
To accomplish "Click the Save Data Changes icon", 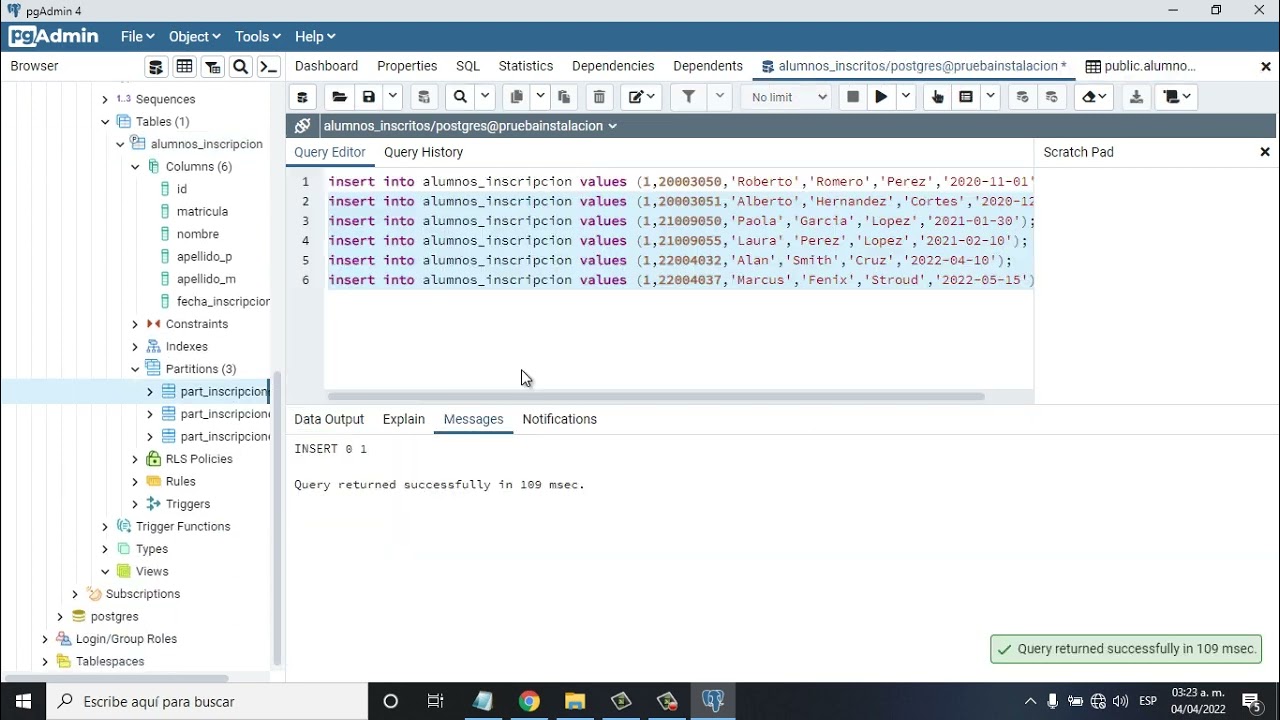I will click(x=424, y=97).
